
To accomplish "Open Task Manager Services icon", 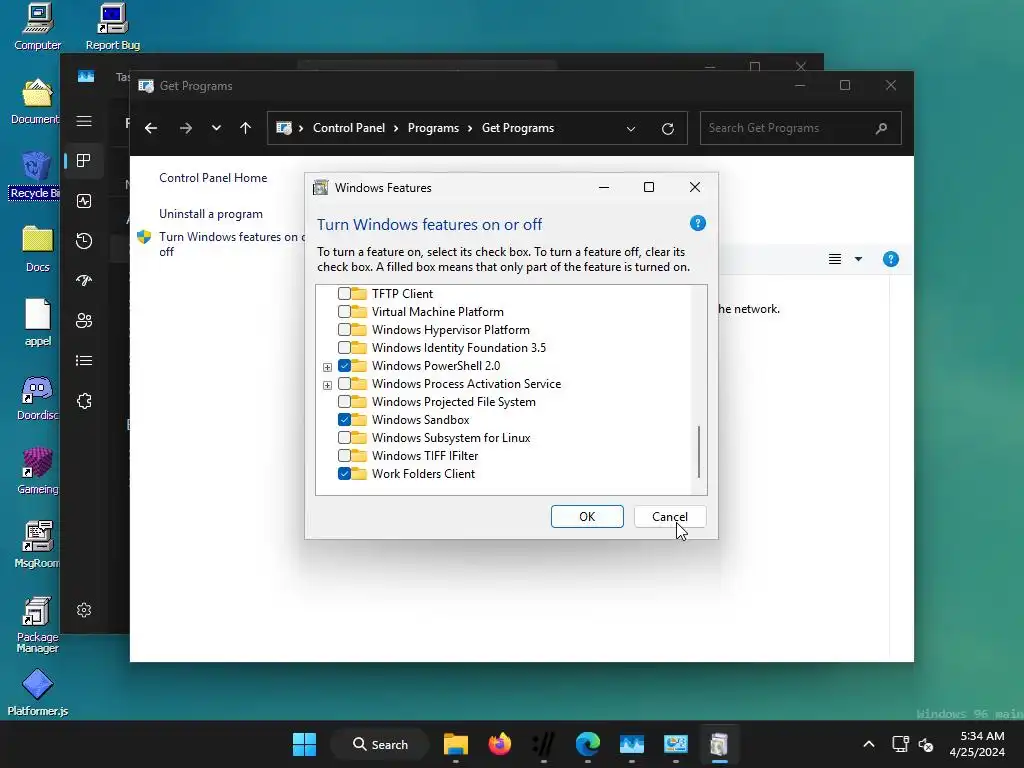I will 84,401.
